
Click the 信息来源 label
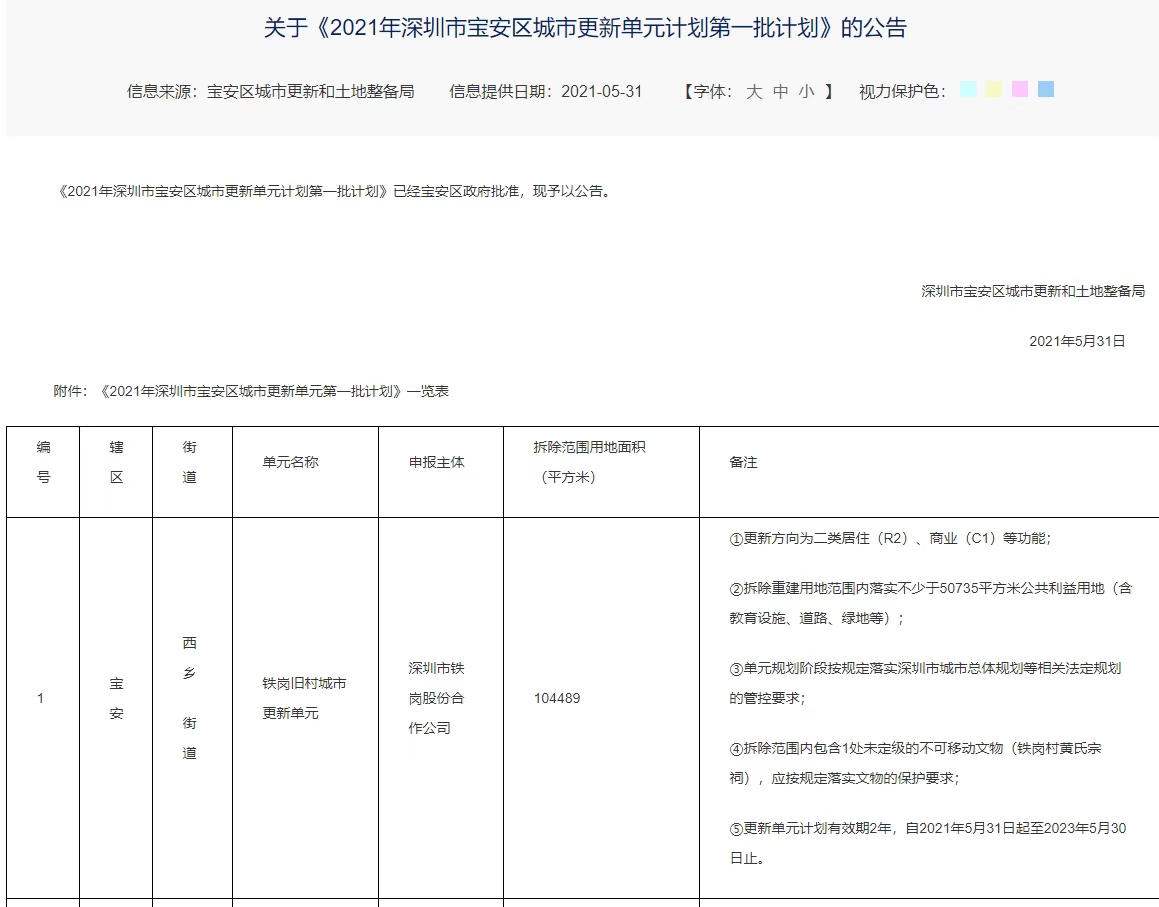click(163, 92)
